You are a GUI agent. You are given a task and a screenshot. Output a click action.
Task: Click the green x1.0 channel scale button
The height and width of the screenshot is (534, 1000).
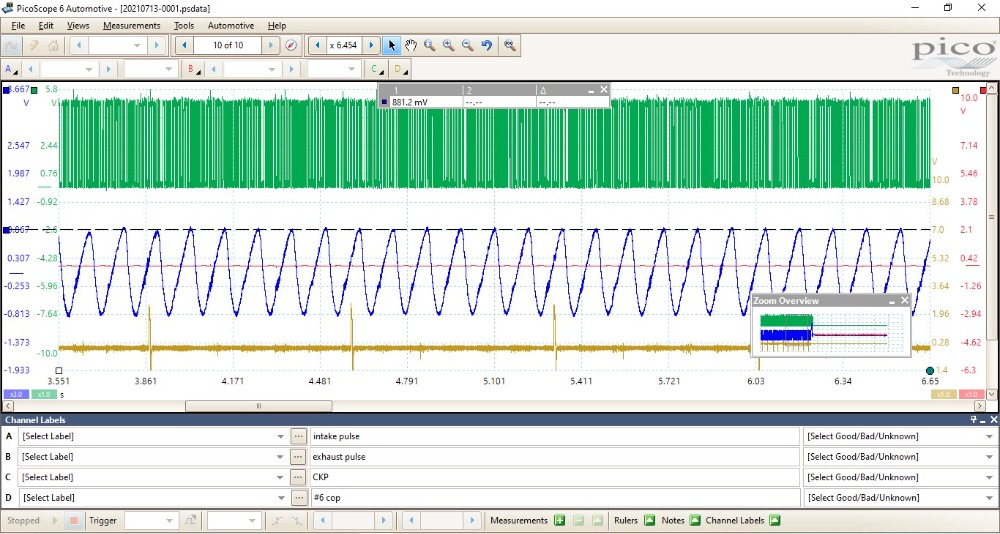pyautogui.click(x=43, y=394)
